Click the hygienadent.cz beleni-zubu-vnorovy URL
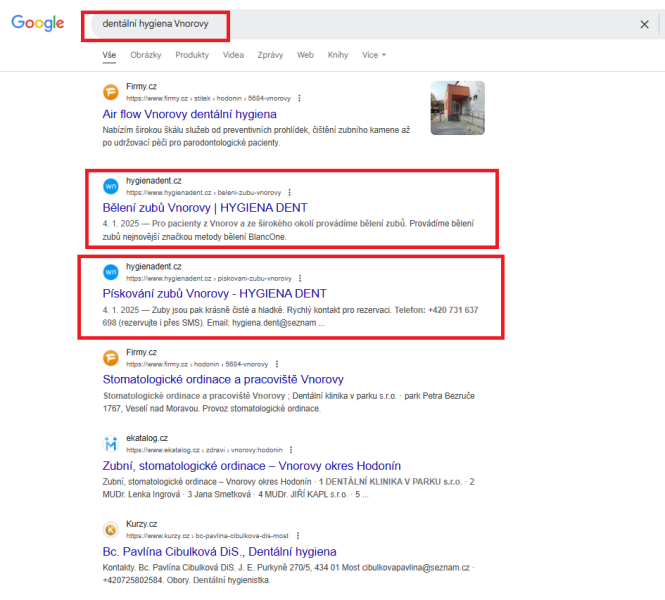Image resolution: width=665 pixels, height=600 pixels. 204,193
